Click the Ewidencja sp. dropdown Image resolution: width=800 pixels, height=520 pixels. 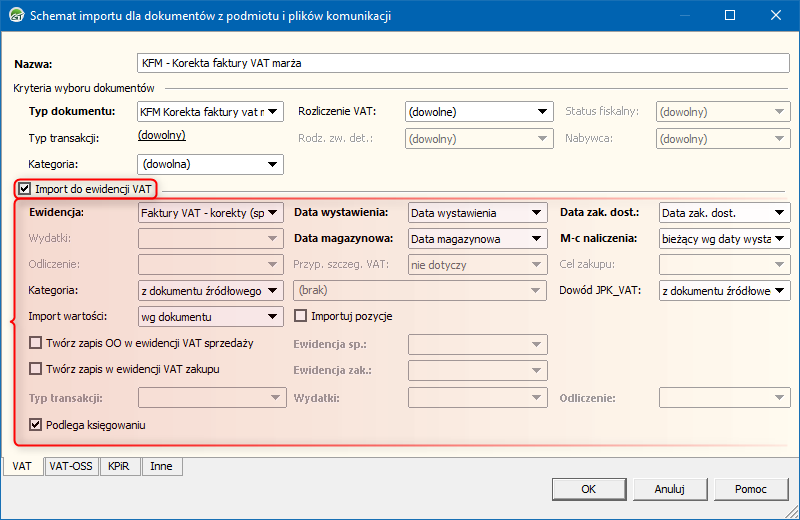tap(478, 344)
